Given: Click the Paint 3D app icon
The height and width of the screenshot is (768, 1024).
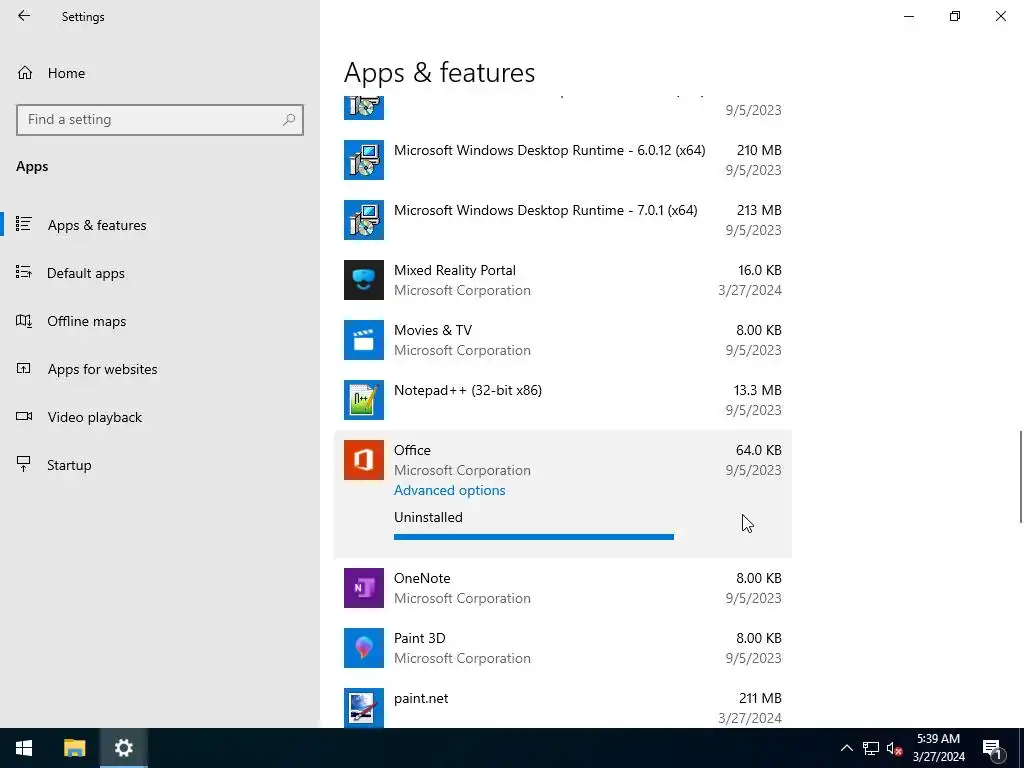Looking at the screenshot, I should point(364,648).
